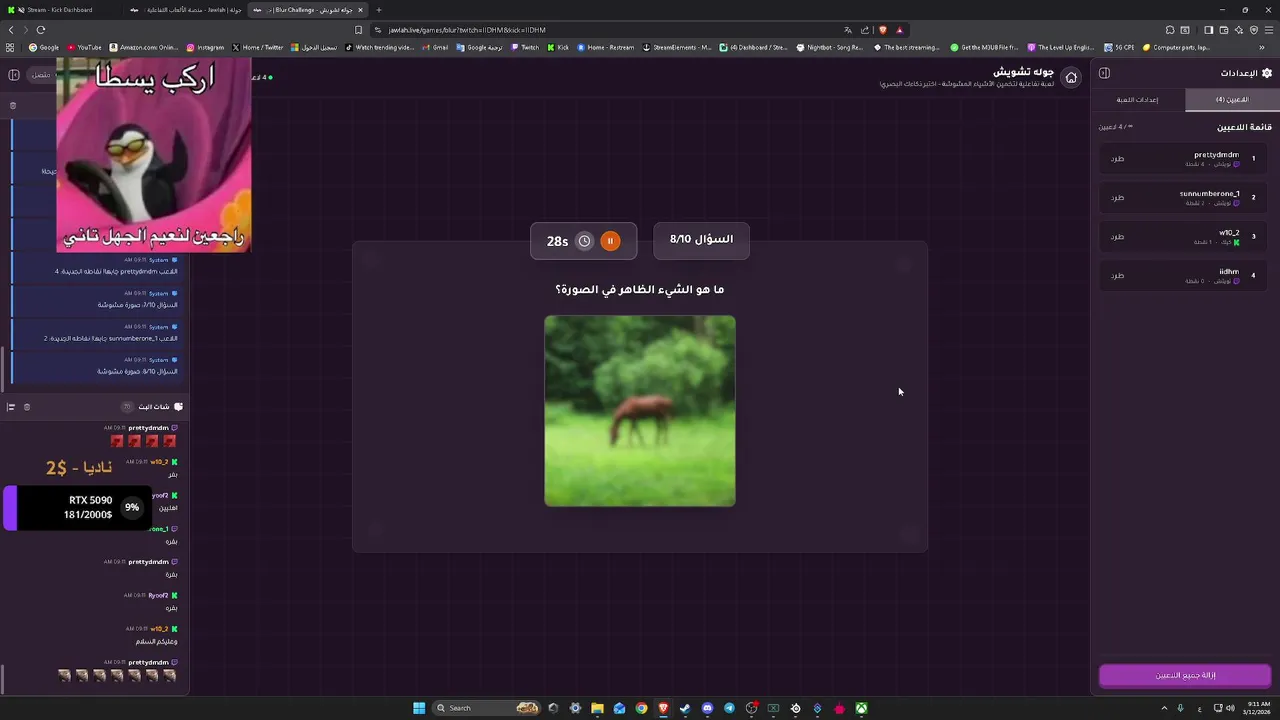
Task: Open the Jawlah browser tab
Action: pos(186,10)
